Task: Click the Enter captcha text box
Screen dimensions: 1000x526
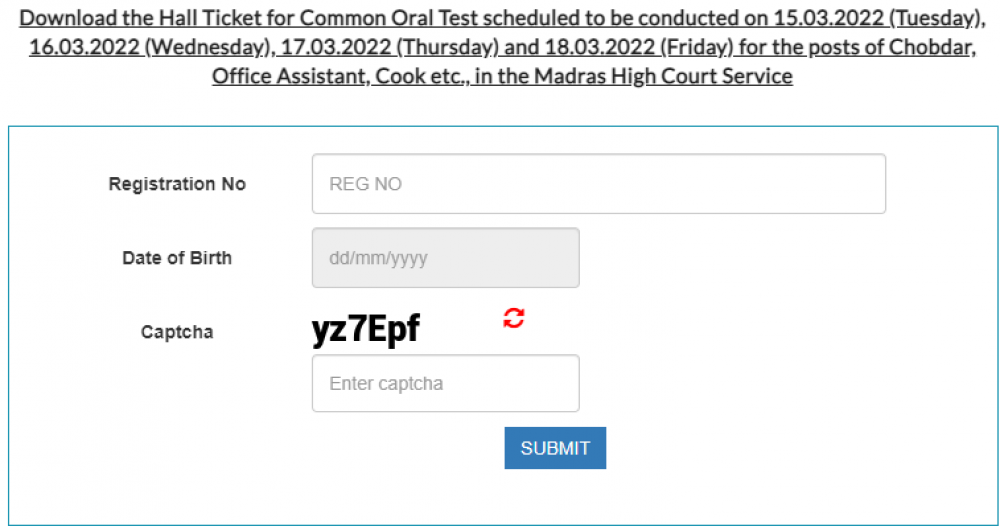Action: click(x=445, y=383)
